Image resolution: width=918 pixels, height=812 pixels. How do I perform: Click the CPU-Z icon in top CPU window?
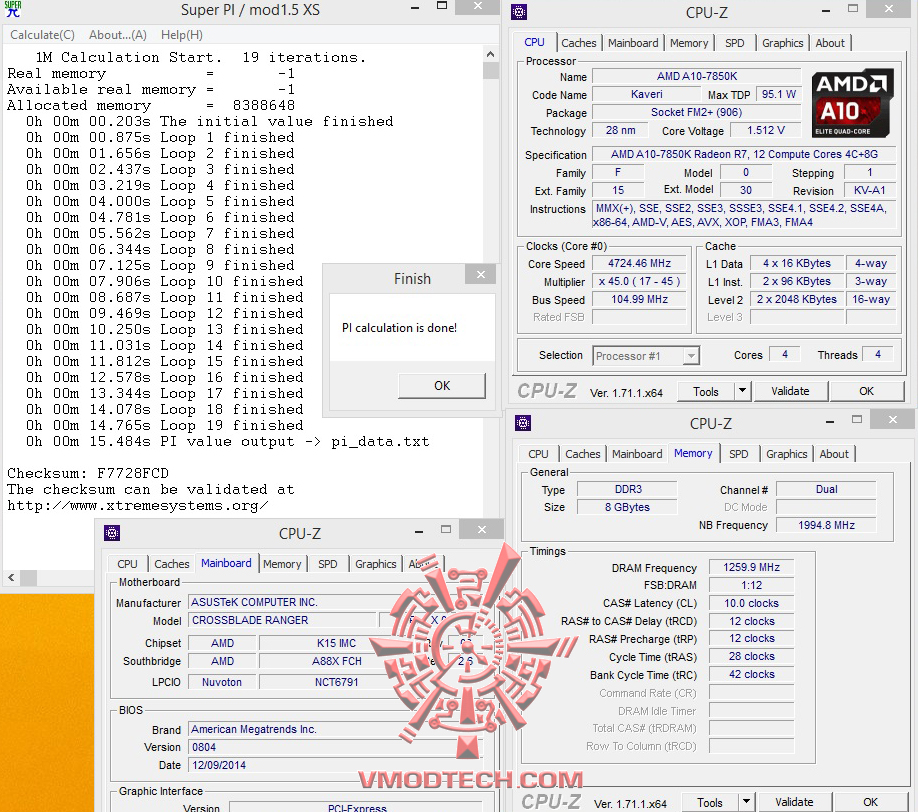(519, 12)
